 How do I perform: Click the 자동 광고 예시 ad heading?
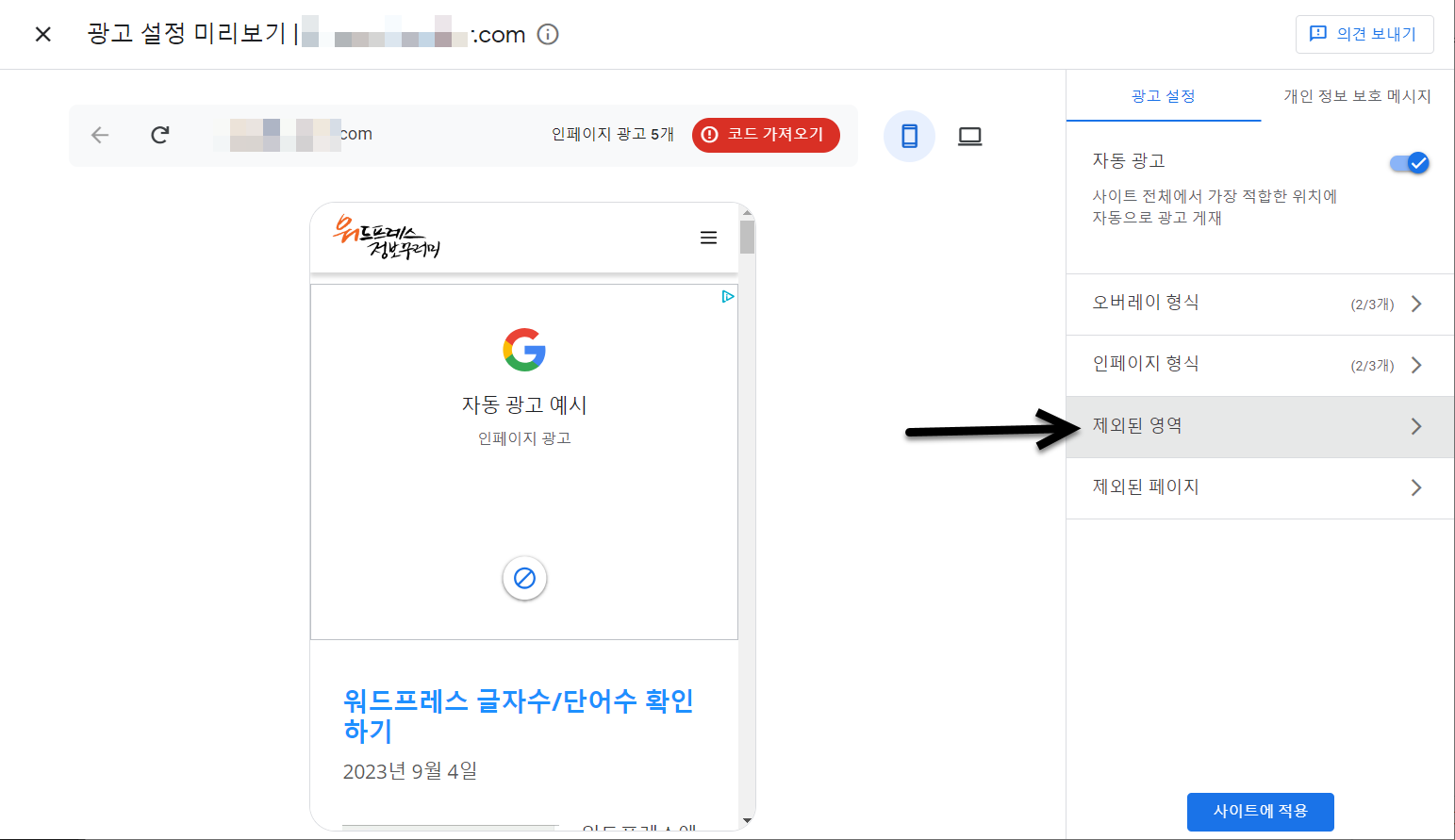[524, 404]
